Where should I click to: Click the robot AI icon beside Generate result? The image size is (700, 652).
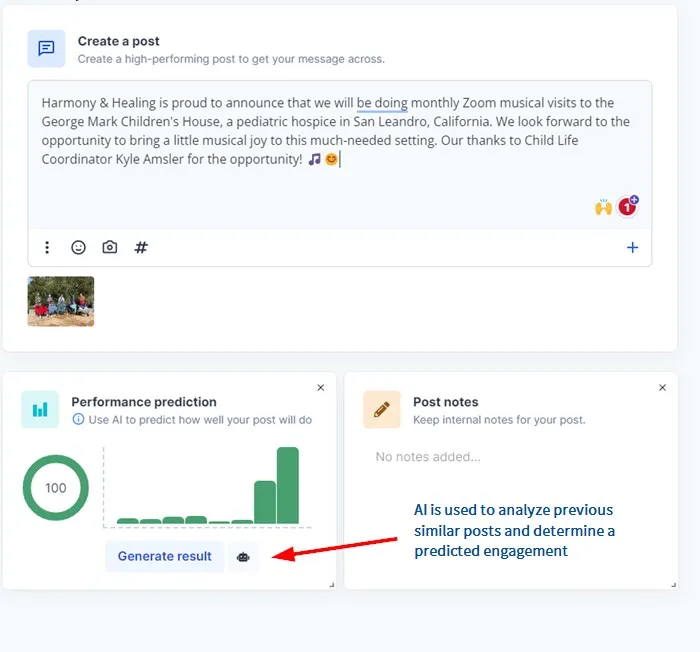(x=243, y=556)
